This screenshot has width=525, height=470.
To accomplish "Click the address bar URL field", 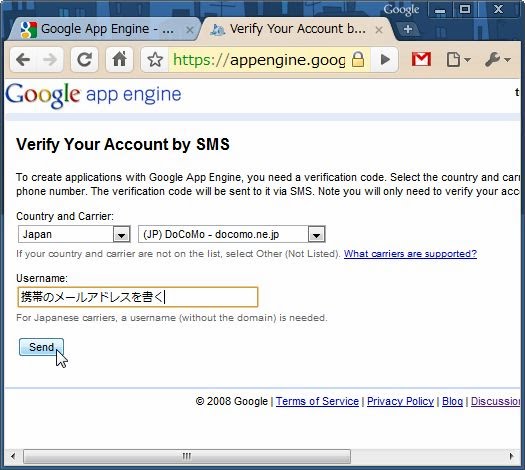I will 259,60.
